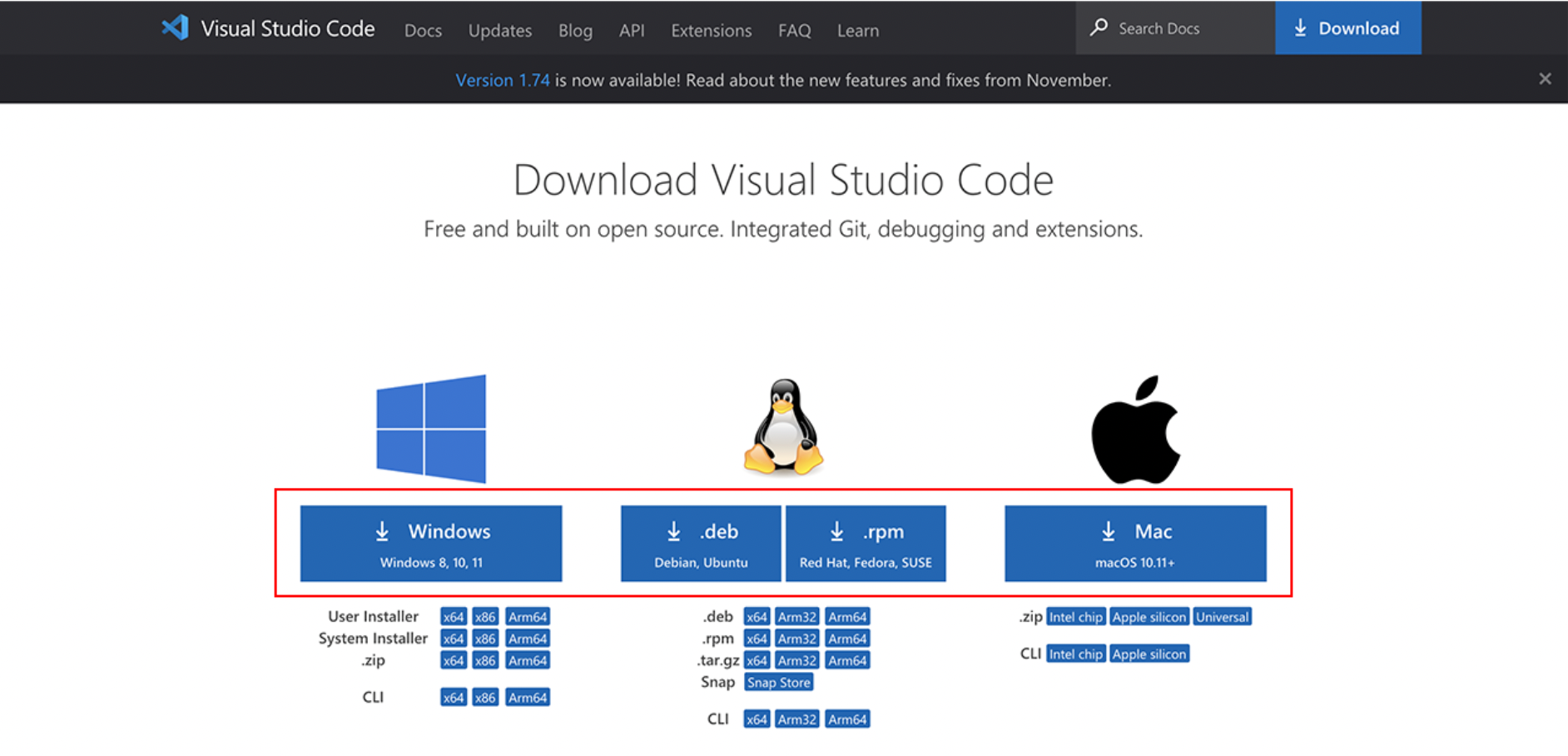Open the Docs menu item
This screenshot has width=1568, height=756.
tap(423, 30)
